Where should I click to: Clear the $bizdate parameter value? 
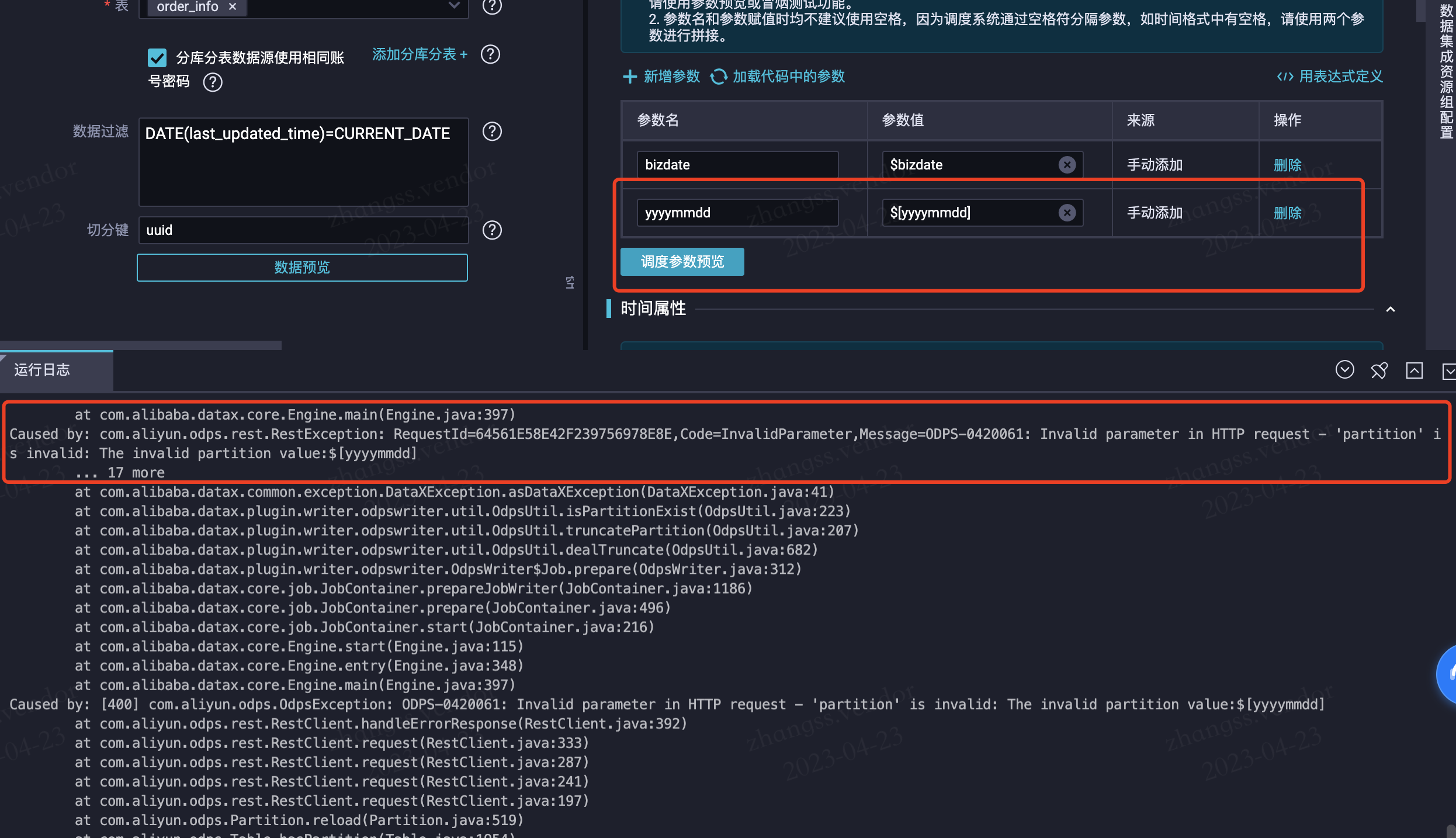[1067, 165]
